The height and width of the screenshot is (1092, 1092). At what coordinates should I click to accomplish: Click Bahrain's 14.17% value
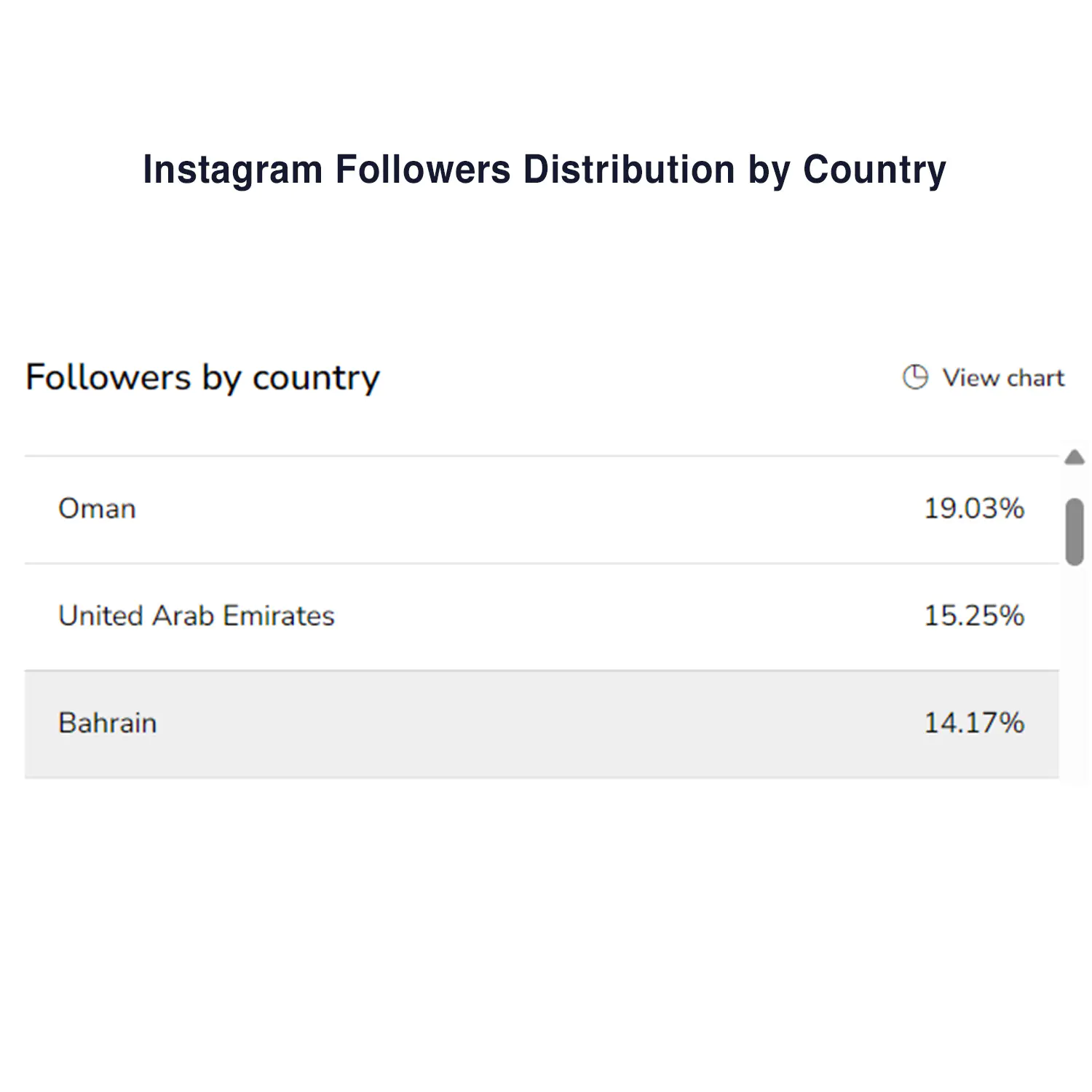coord(973,723)
